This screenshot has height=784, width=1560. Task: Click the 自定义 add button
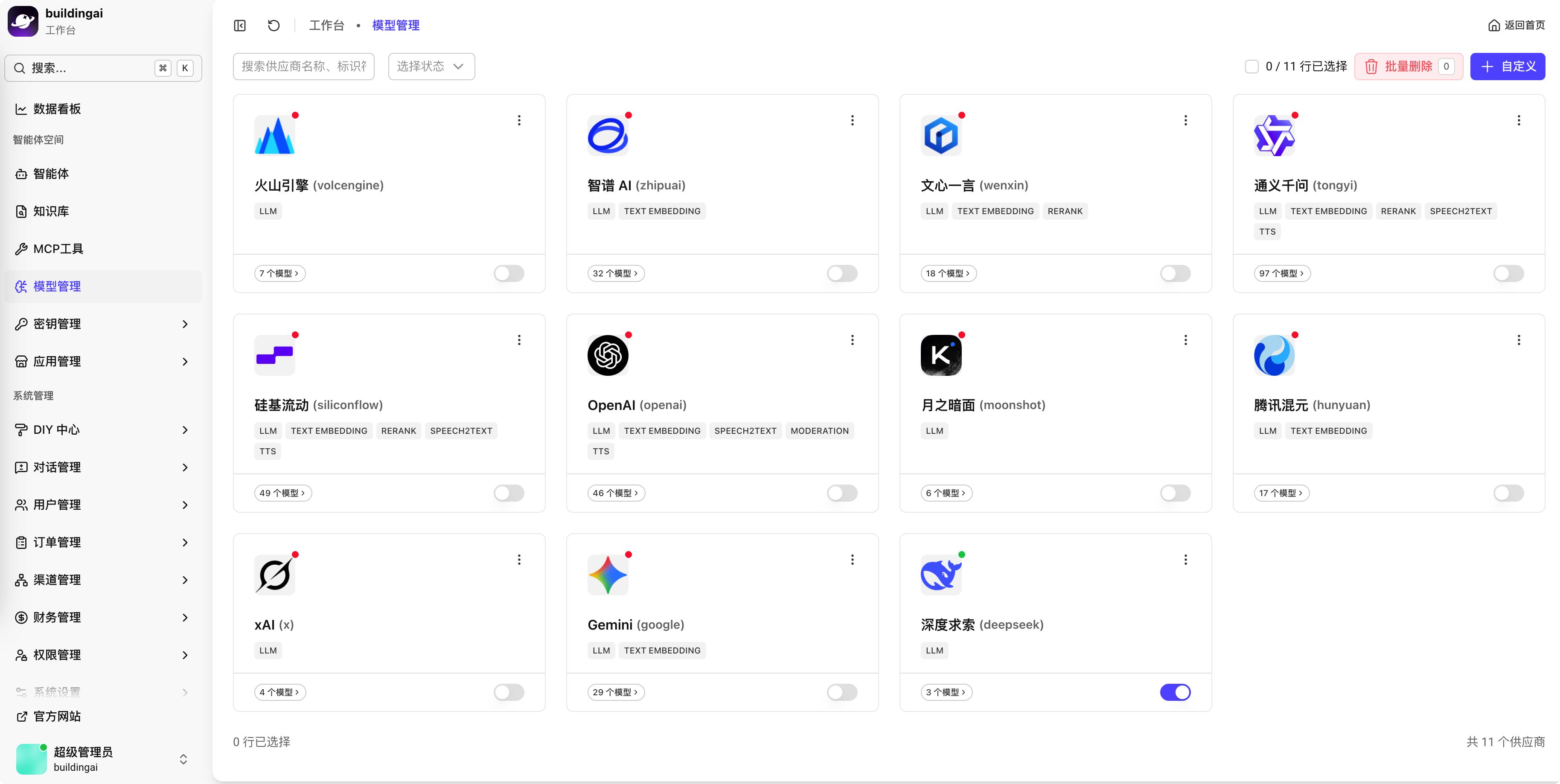pos(1508,67)
